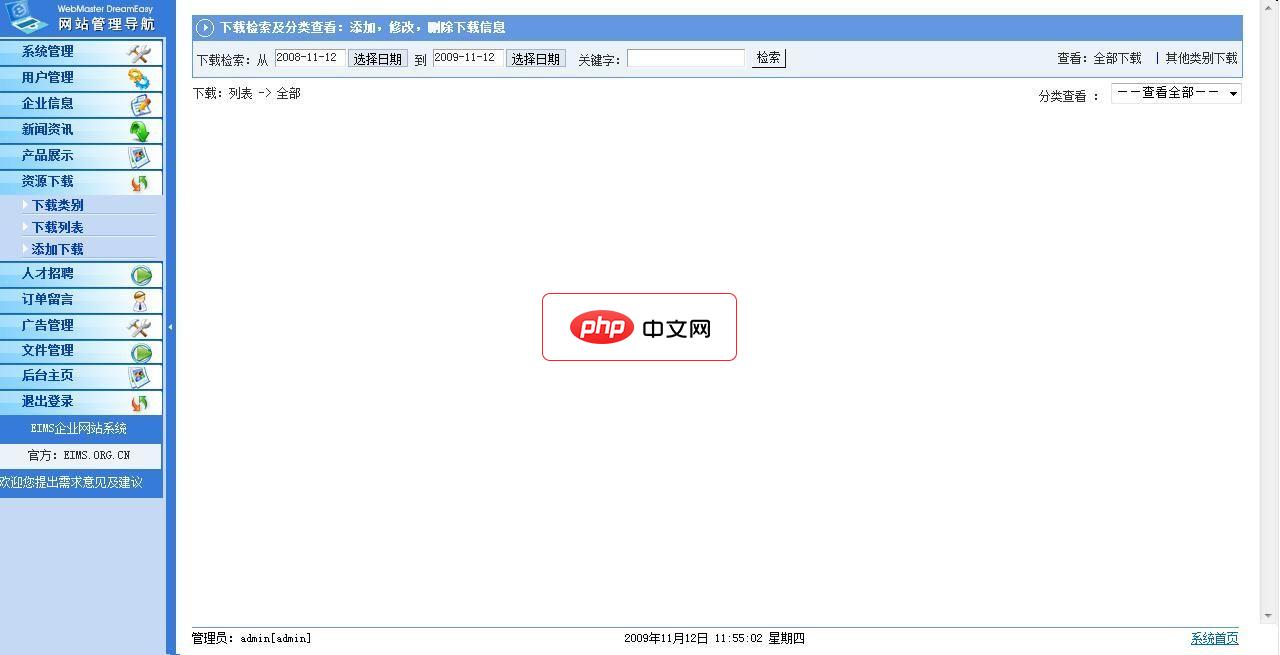This screenshot has height=655, width=1280.
Task: Click the 系统管理 tools icon
Action: tap(139, 53)
